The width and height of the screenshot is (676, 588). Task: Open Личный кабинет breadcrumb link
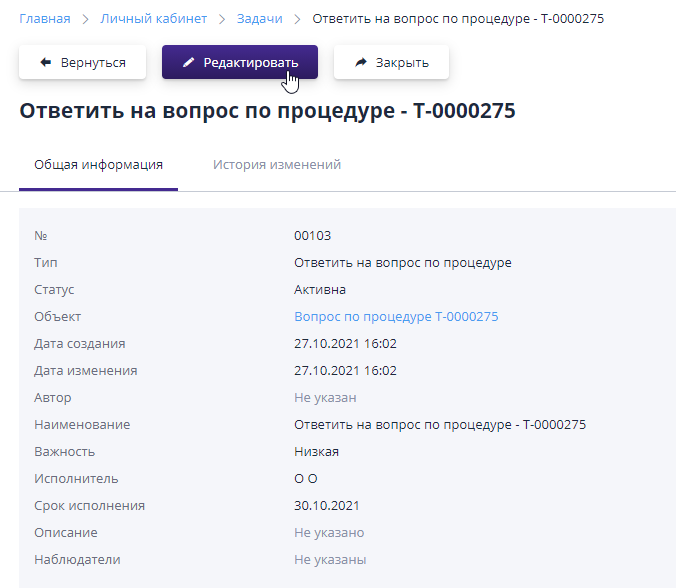pyautogui.click(x=153, y=19)
